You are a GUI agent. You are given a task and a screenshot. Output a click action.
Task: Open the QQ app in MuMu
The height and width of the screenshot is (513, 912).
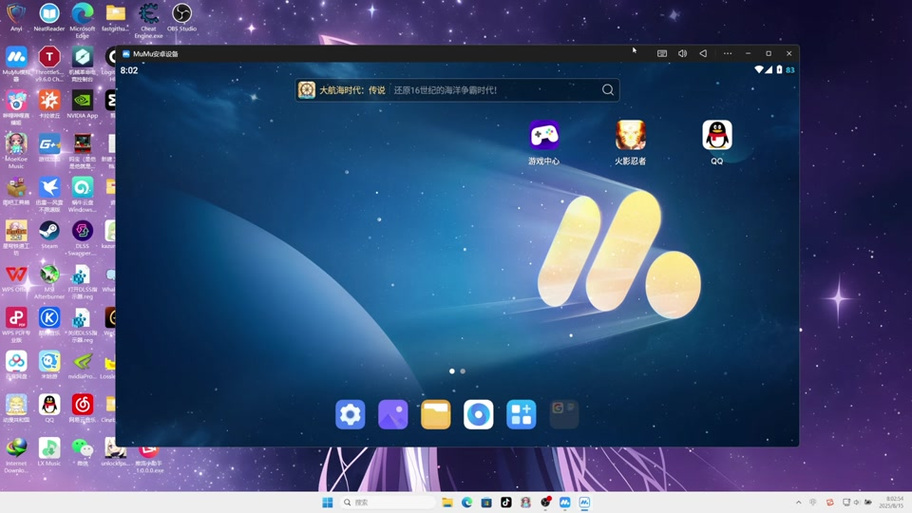(x=717, y=136)
